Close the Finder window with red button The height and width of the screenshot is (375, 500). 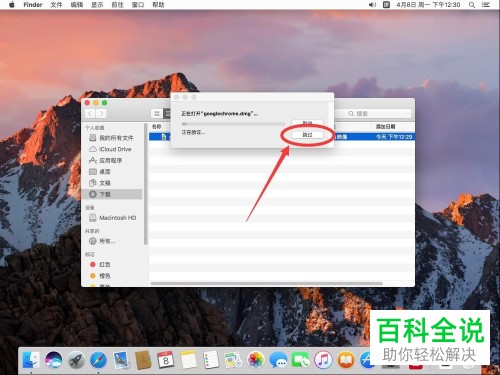[x=87, y=103]
